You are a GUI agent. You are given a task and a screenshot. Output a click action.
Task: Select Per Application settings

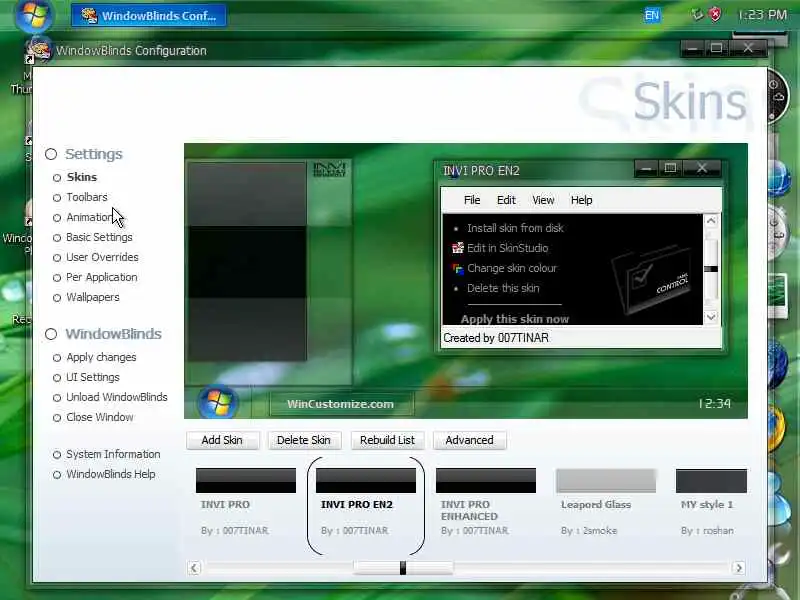(x=102, y=277)
